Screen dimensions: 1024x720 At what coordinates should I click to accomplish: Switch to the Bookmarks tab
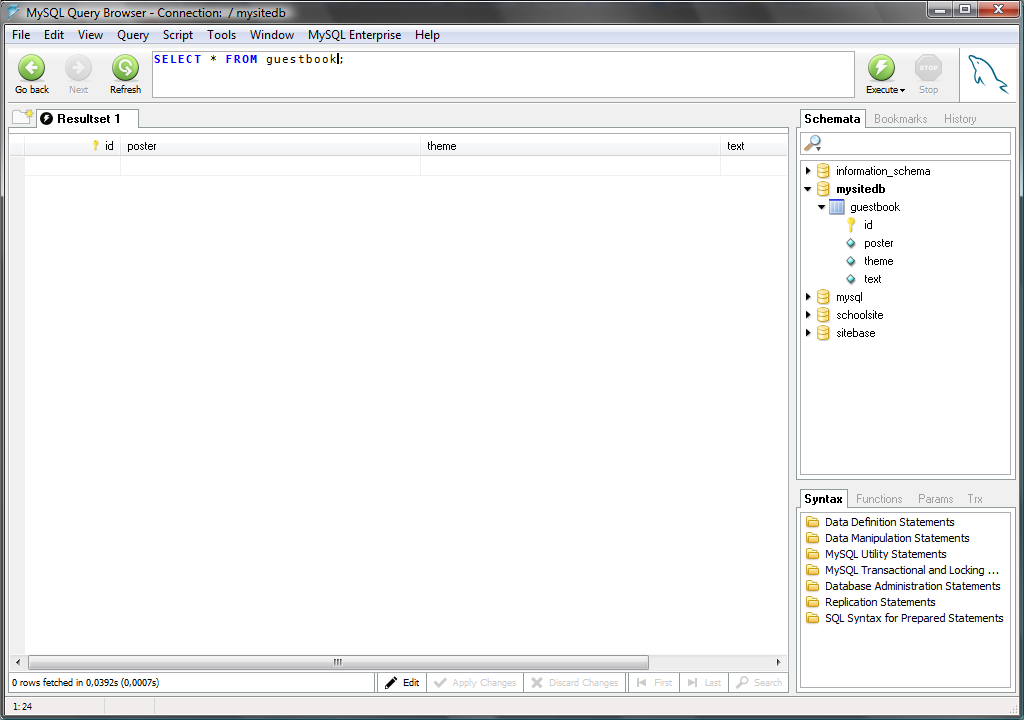coord(900,119)
